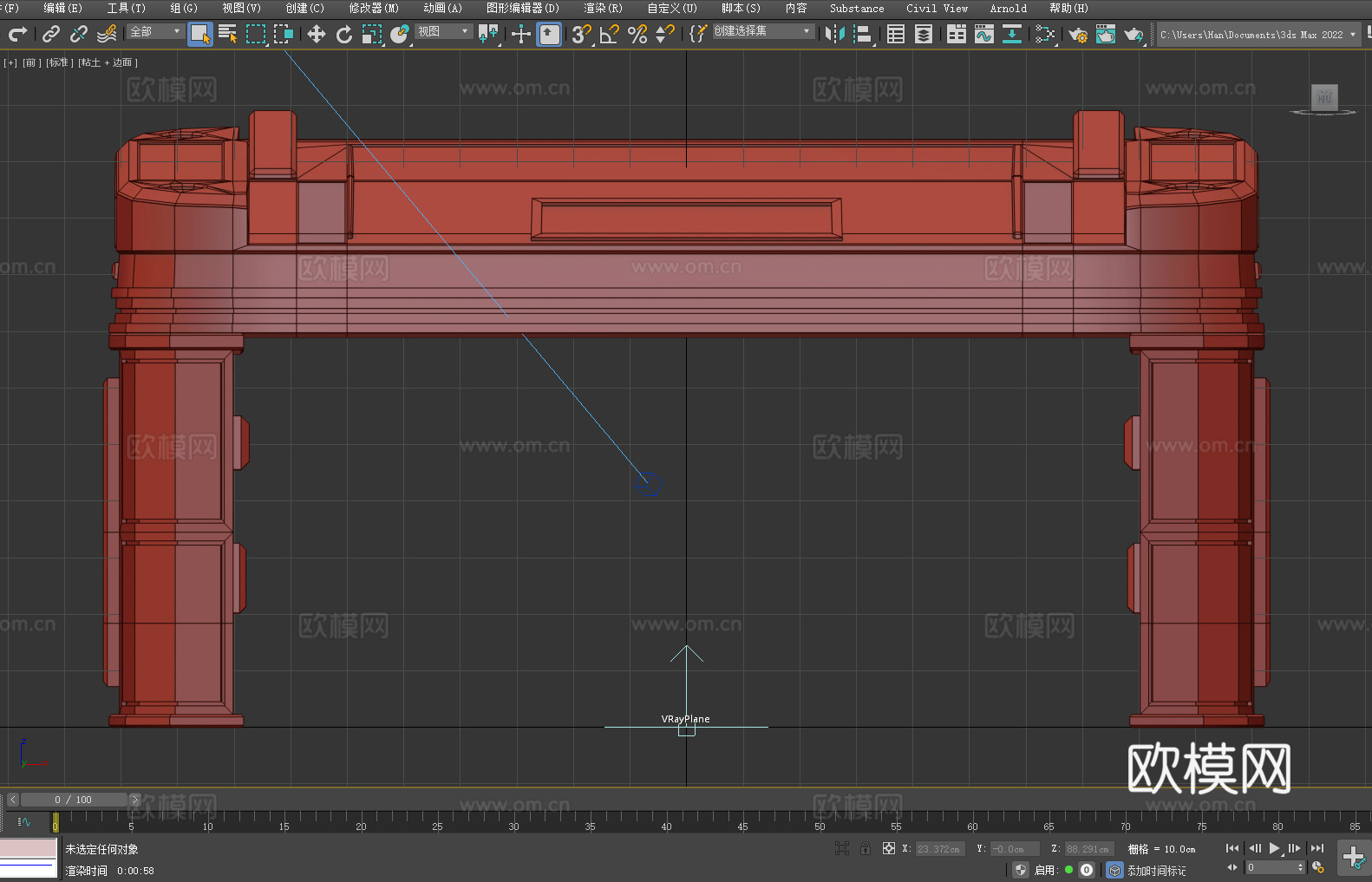
Task: Open Mini Curve Editor toggle icon
Action: (x=23, y=821)
